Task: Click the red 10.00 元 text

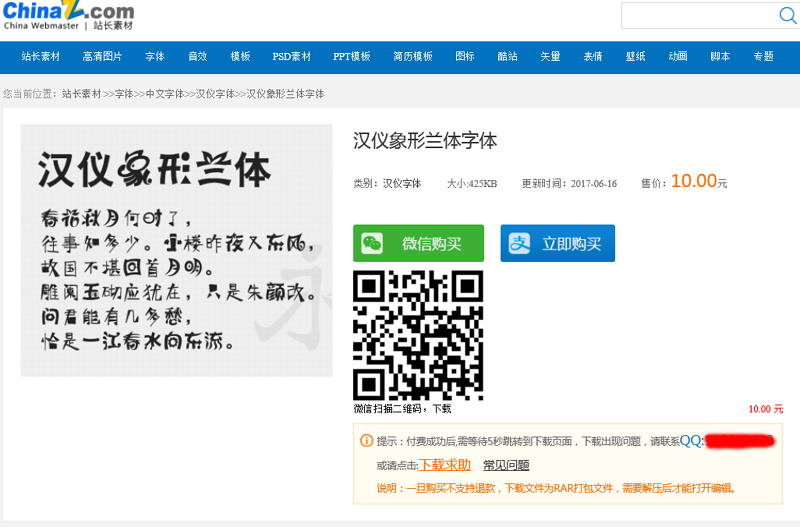Action: pyautogui.click(x=766, y=409)
